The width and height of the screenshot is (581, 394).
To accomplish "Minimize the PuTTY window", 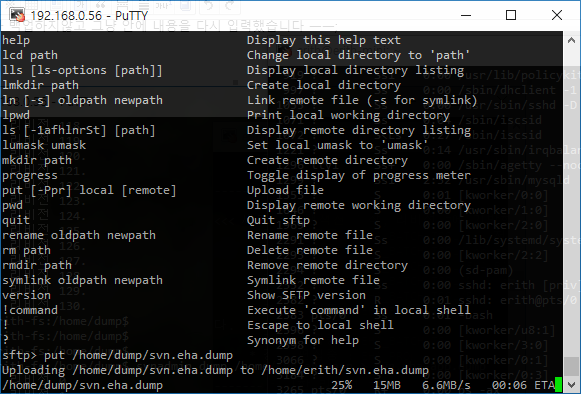I will pos(466,15).
